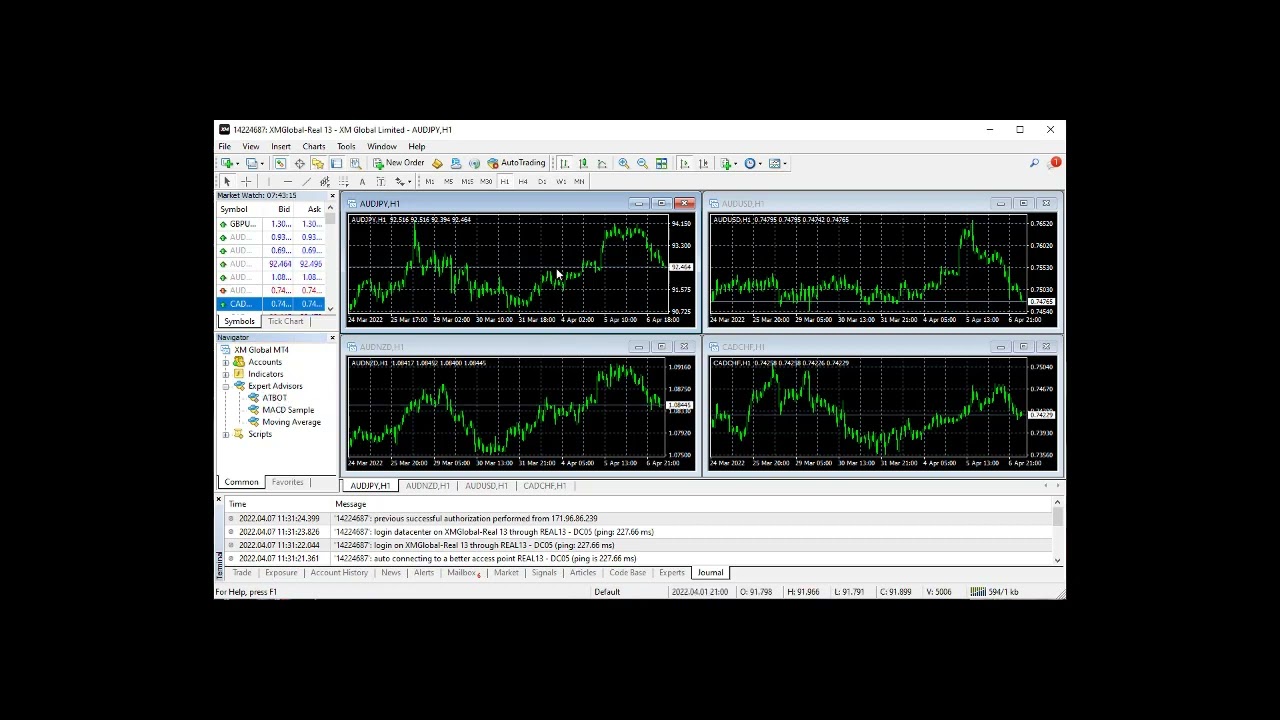
Task: Select the MACD Sample expert advisor
Action: 288,410
